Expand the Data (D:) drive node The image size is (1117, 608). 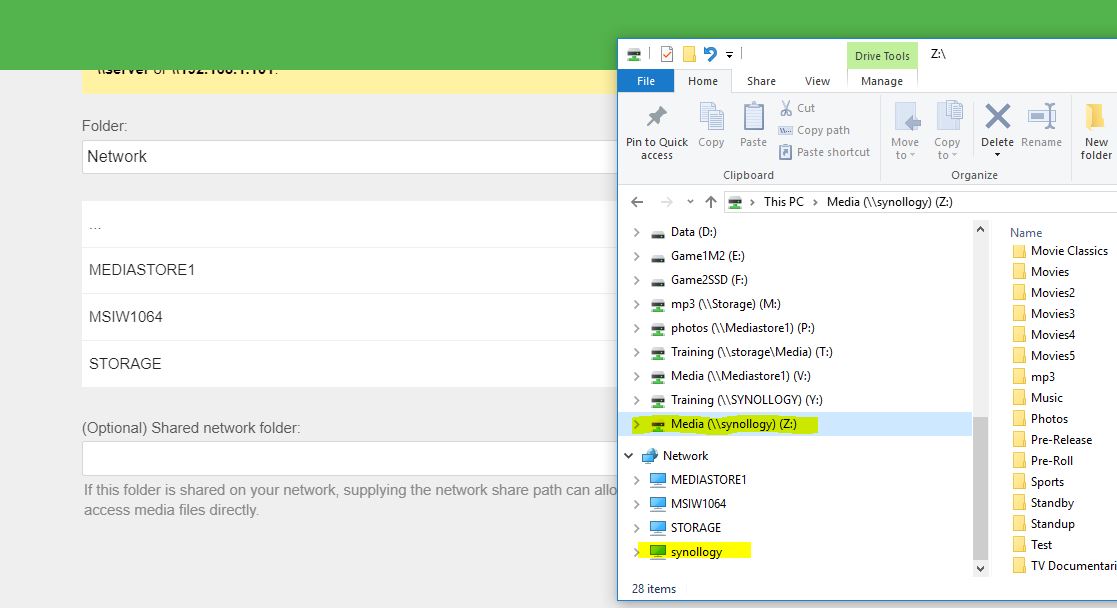pyautogui.click(x=637, y=232)
